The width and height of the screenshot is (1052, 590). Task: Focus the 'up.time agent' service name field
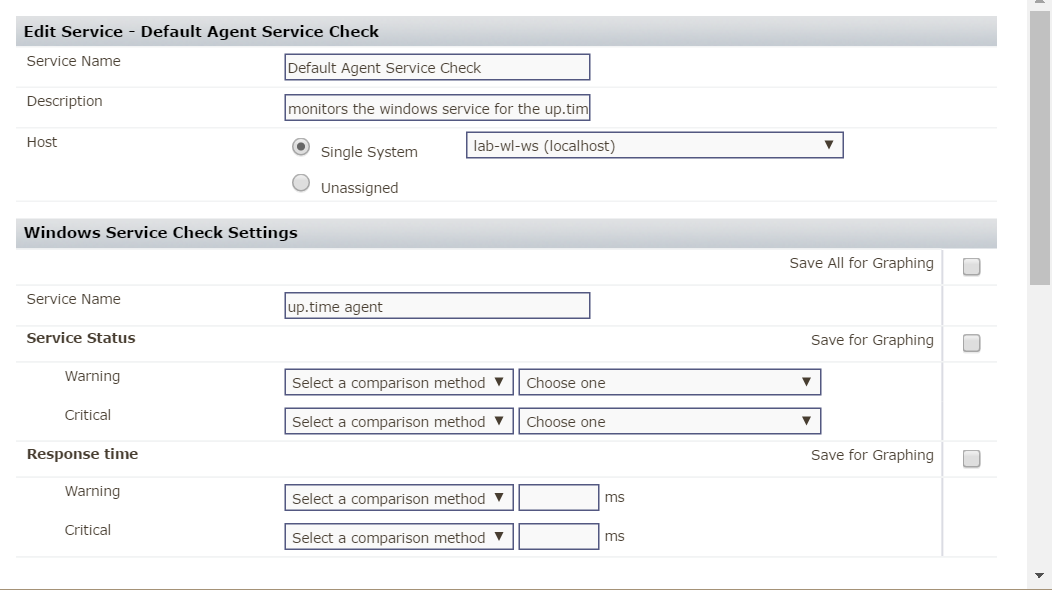click(x=437, y=306)
